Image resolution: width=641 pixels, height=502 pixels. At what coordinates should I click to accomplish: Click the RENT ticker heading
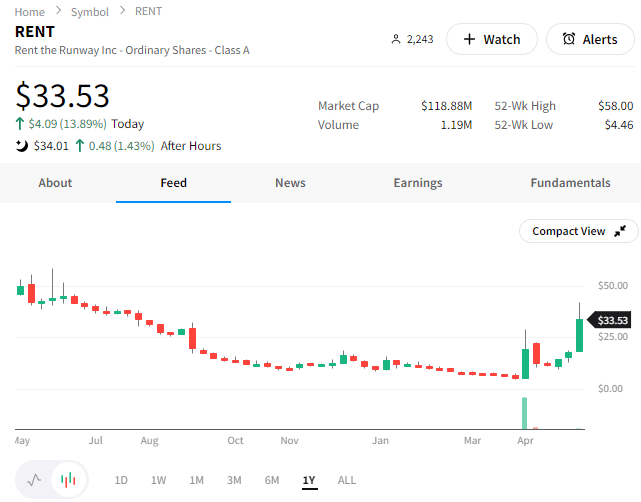tap(35, 31)
